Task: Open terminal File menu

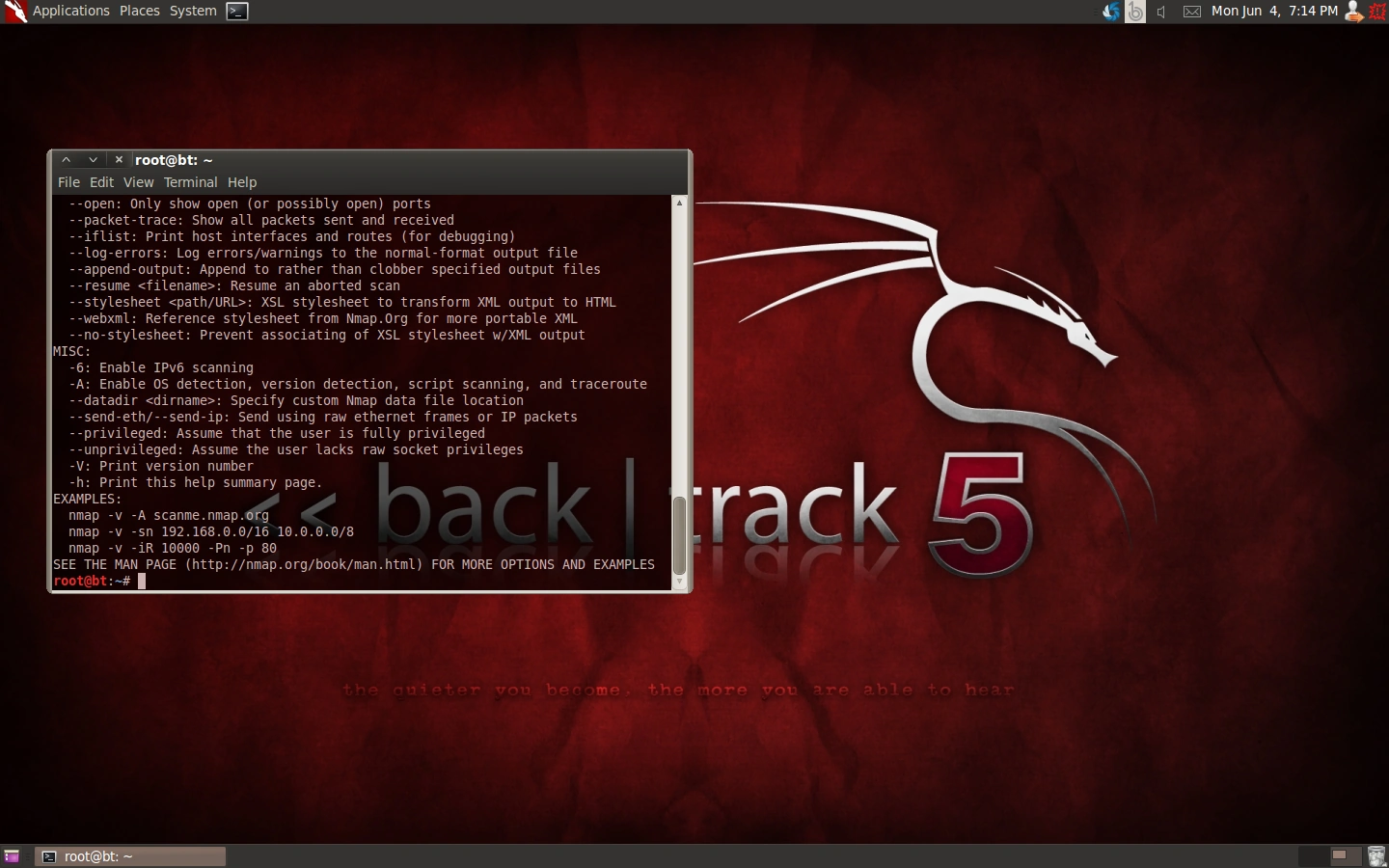Action: click(68, 182)
